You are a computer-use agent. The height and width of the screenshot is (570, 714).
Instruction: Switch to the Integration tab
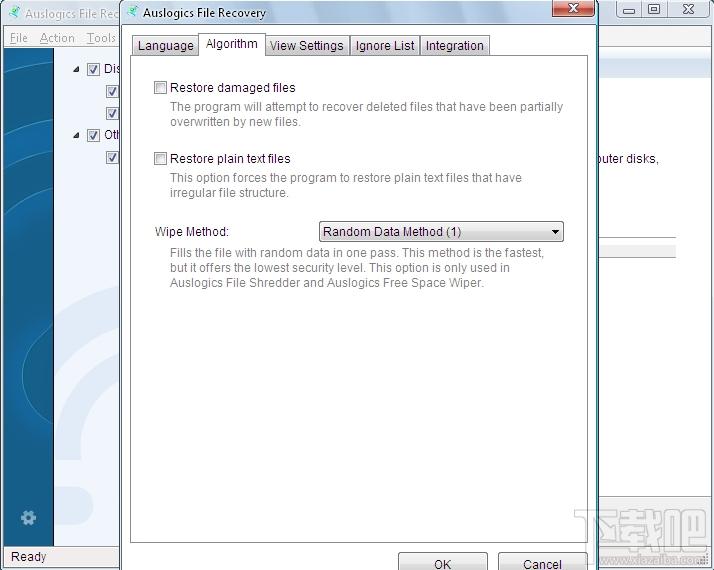[454, 46]
